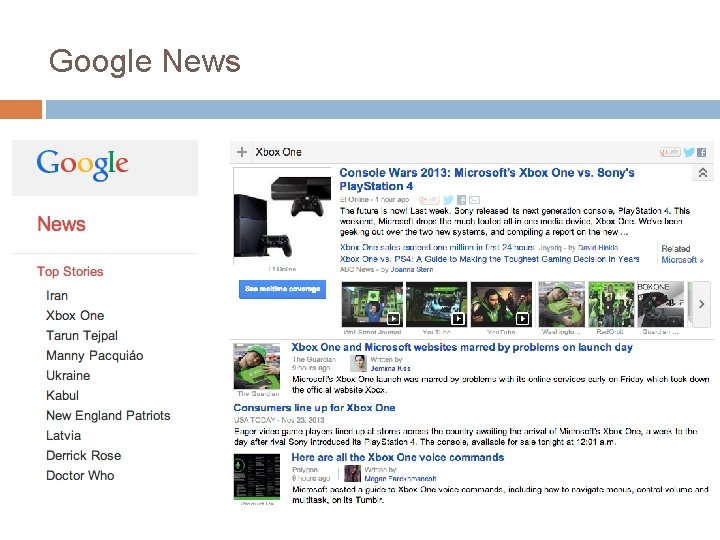Click the Google+ share button in section header
The height and width of the screenshot is (540, 720).
click(x=670, y=152)
